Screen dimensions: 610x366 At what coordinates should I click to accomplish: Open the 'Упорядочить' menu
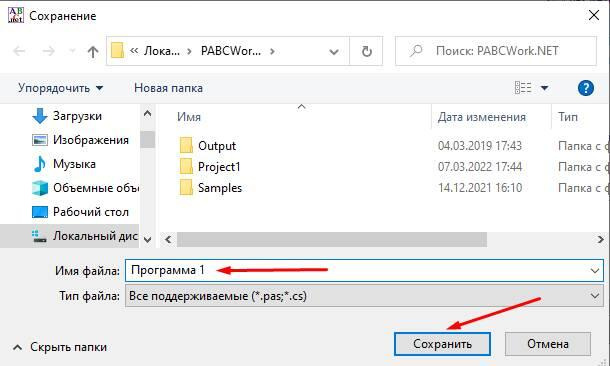coord(60,88)
